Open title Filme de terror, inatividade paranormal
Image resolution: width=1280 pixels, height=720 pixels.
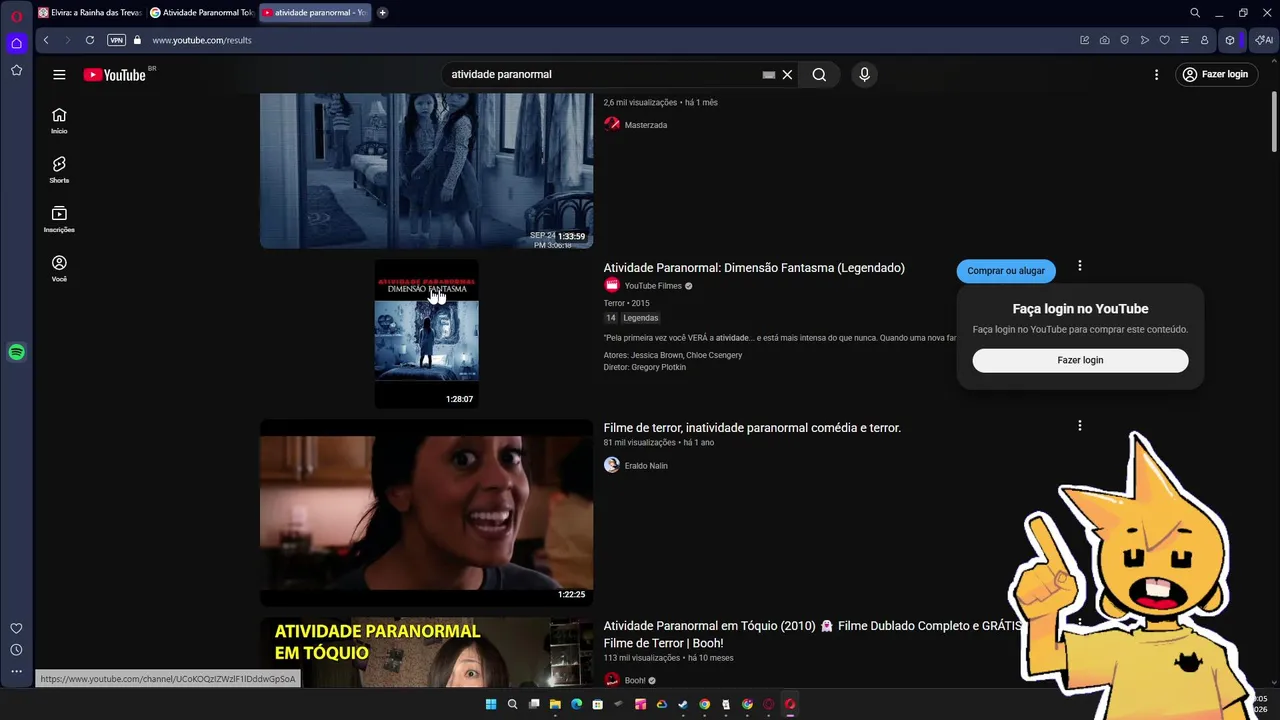[752, 428]
